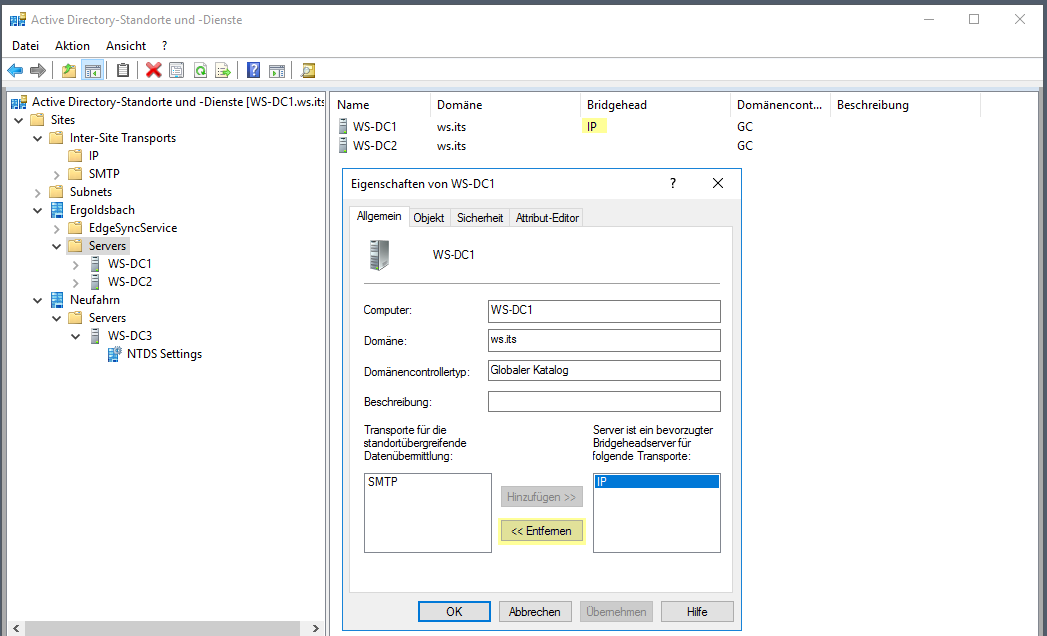Click into the Beschreibung input field
The width and height of the screenshot is (1047, 636).
pos(604,402)
